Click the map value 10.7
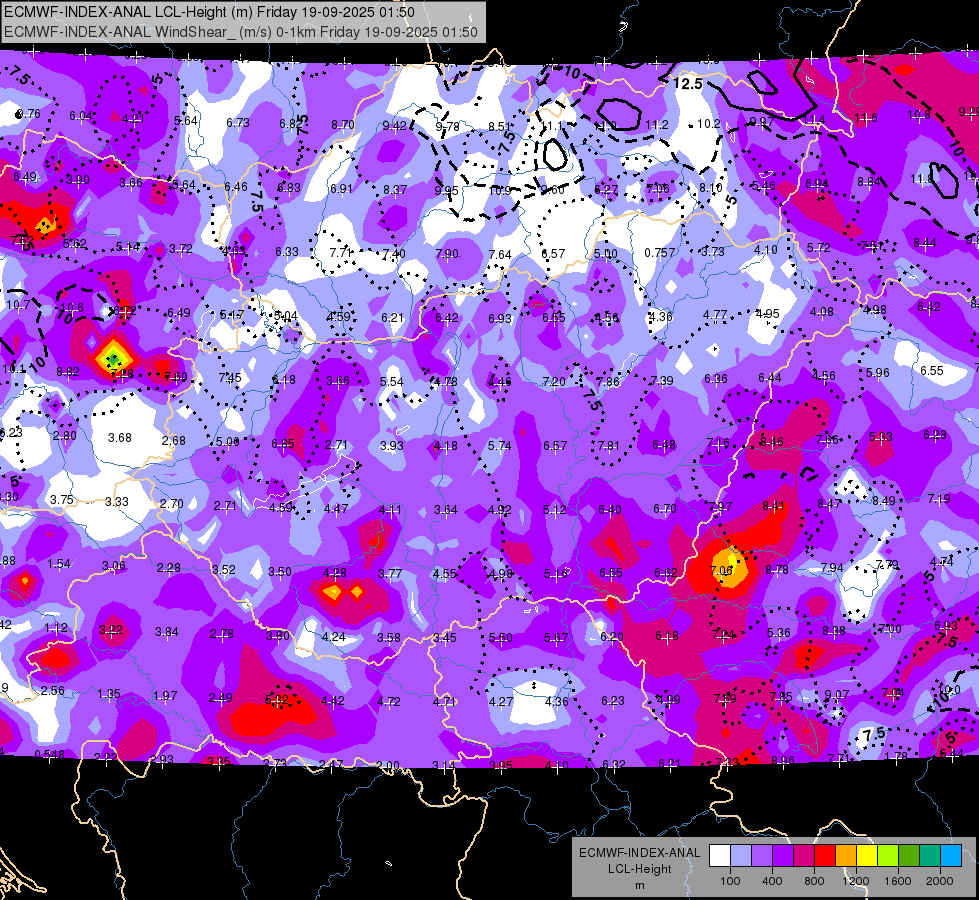 pos(18,305)
